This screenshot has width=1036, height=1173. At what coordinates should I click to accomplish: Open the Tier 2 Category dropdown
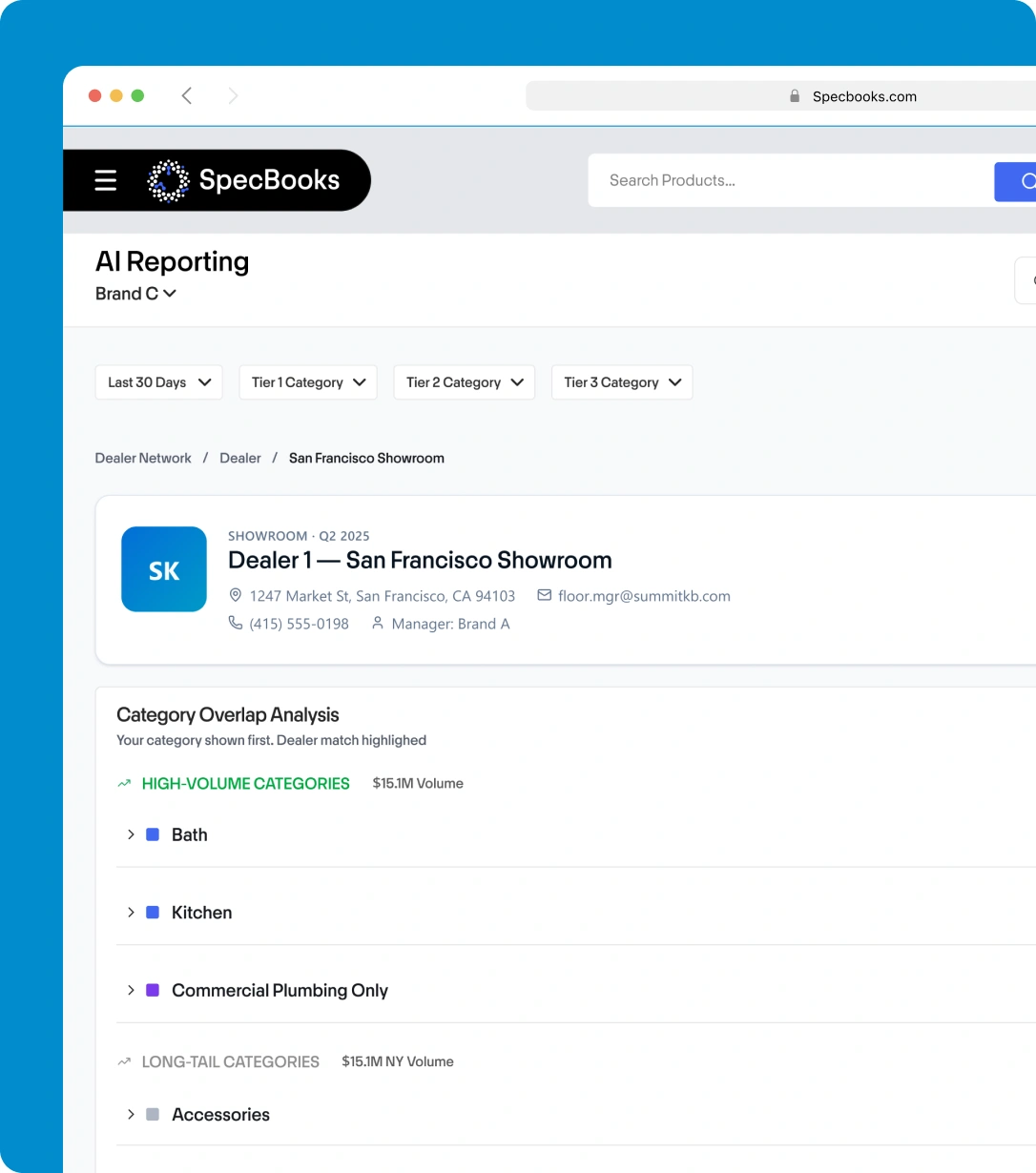point(465,382)
